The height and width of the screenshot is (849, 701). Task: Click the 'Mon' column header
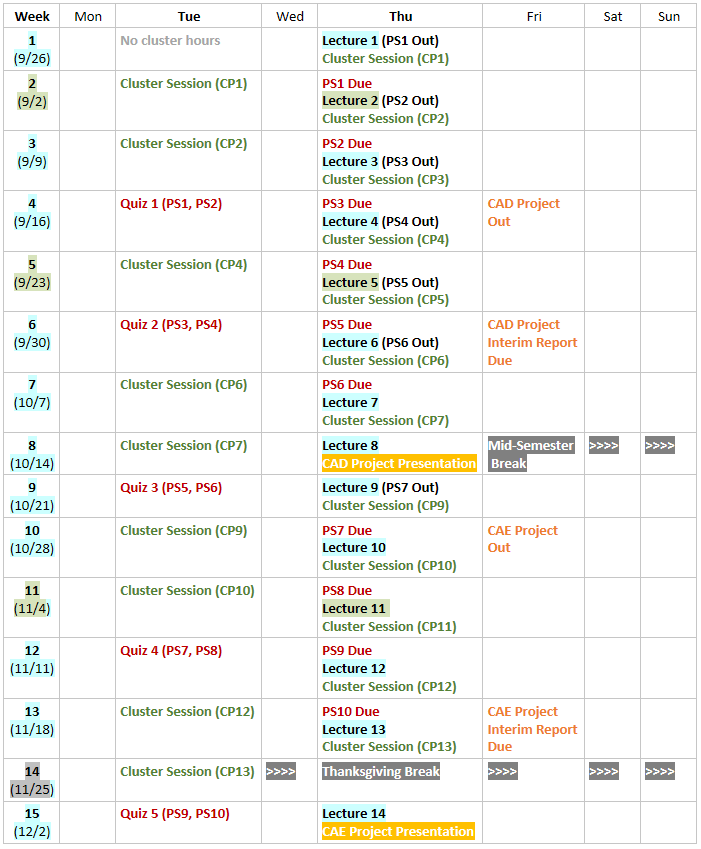[88, 16]
